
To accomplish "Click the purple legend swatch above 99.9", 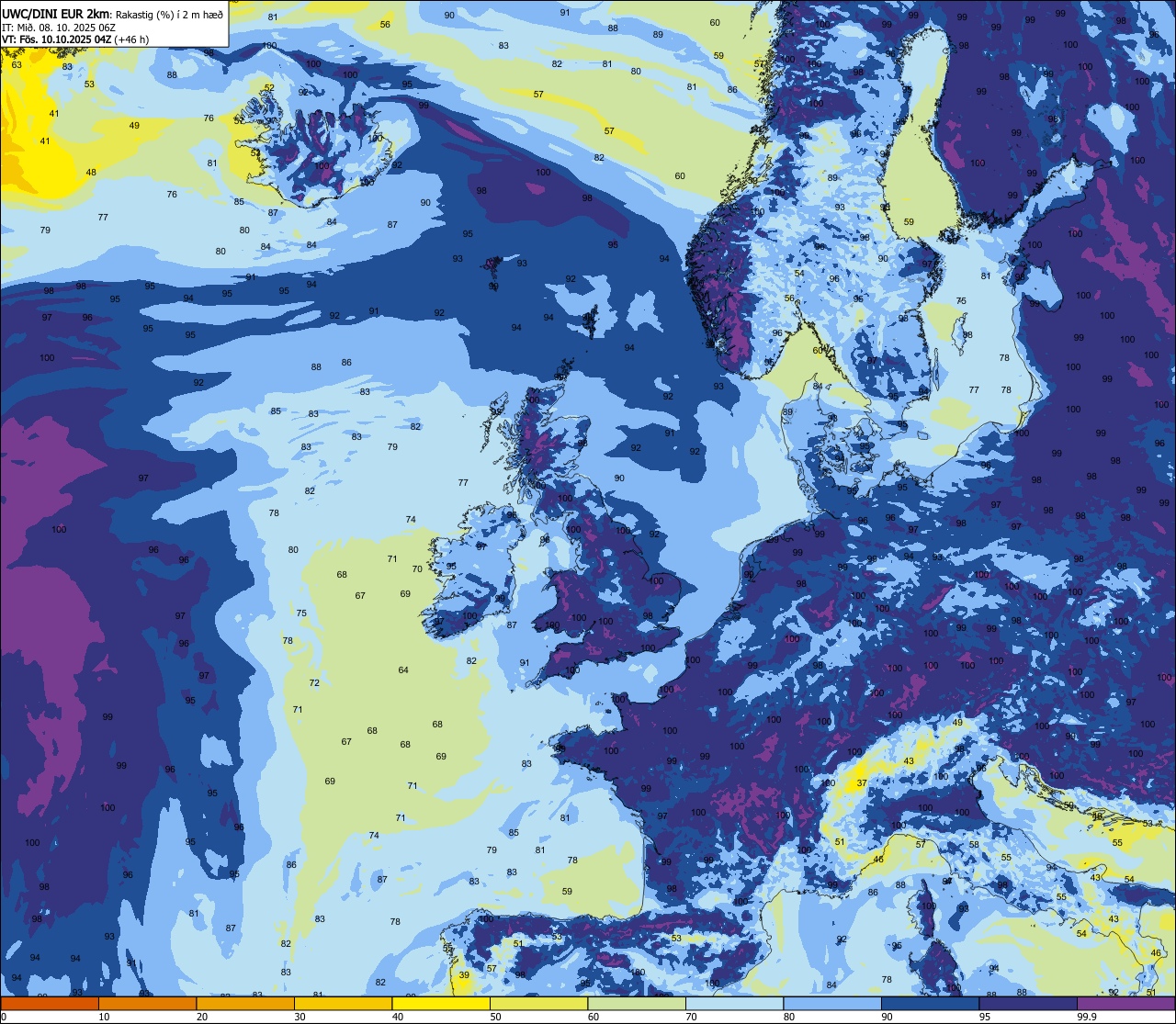I will [x=1125, y=1004].
